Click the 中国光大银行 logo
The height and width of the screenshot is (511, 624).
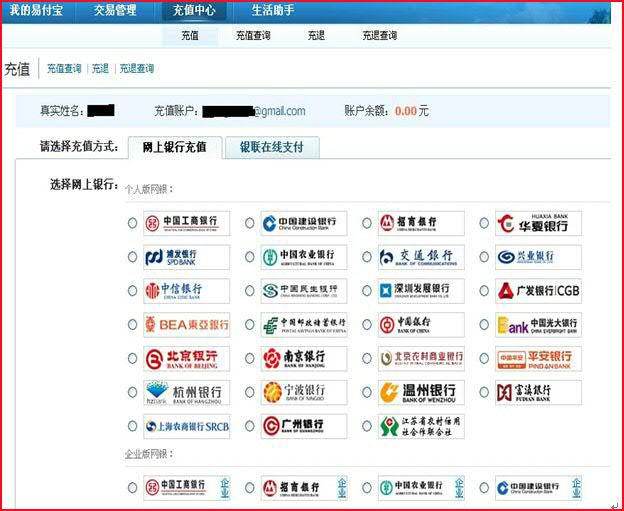pos(538,325)
